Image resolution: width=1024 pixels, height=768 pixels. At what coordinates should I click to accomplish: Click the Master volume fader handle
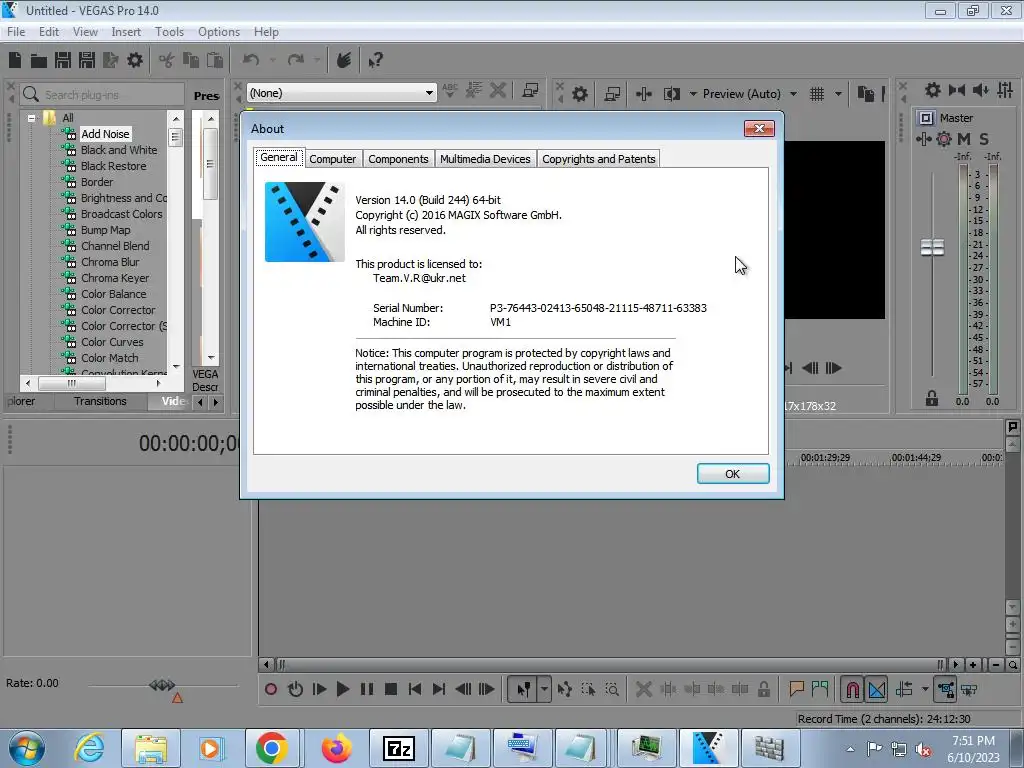(932, 248)
